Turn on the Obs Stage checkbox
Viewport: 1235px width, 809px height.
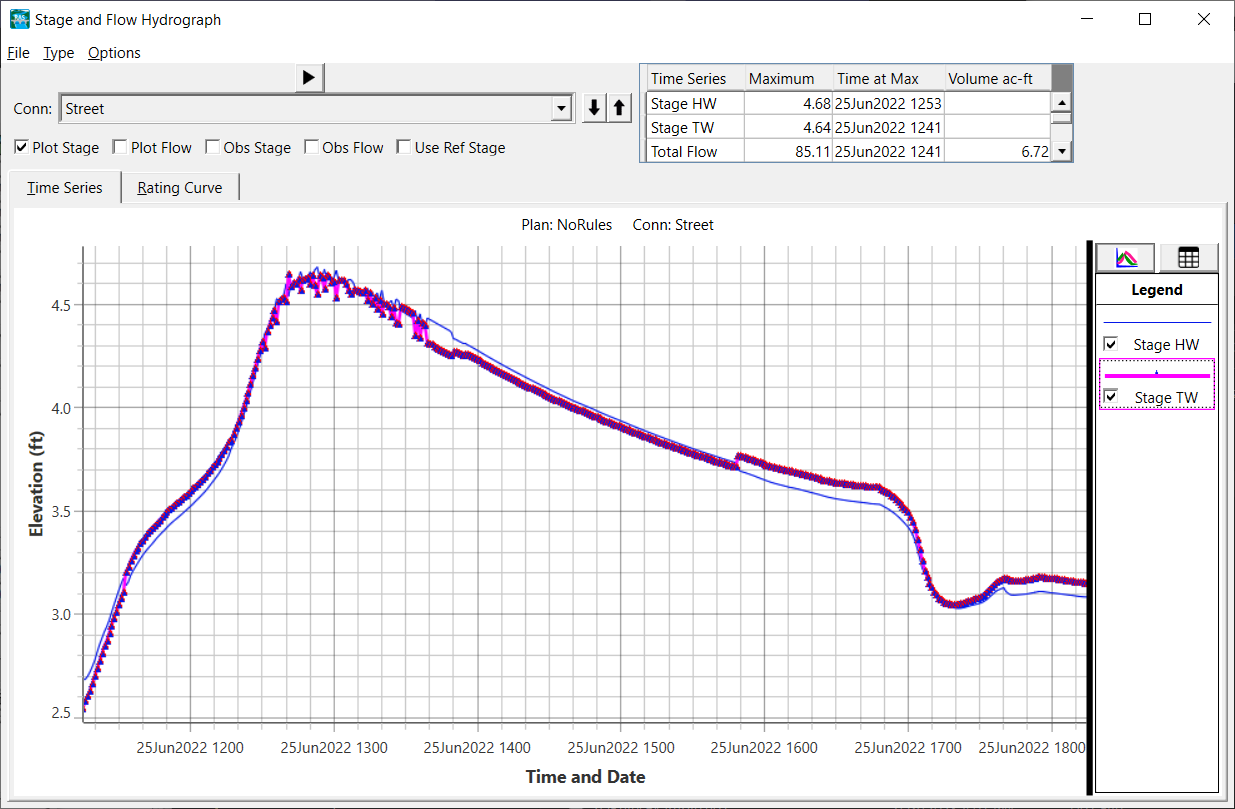coord(213,148)
